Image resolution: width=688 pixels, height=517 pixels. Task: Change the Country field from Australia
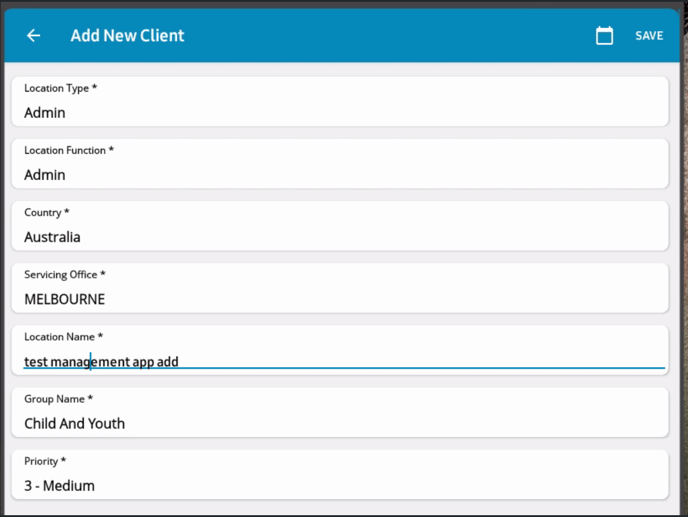coord(340,226)
